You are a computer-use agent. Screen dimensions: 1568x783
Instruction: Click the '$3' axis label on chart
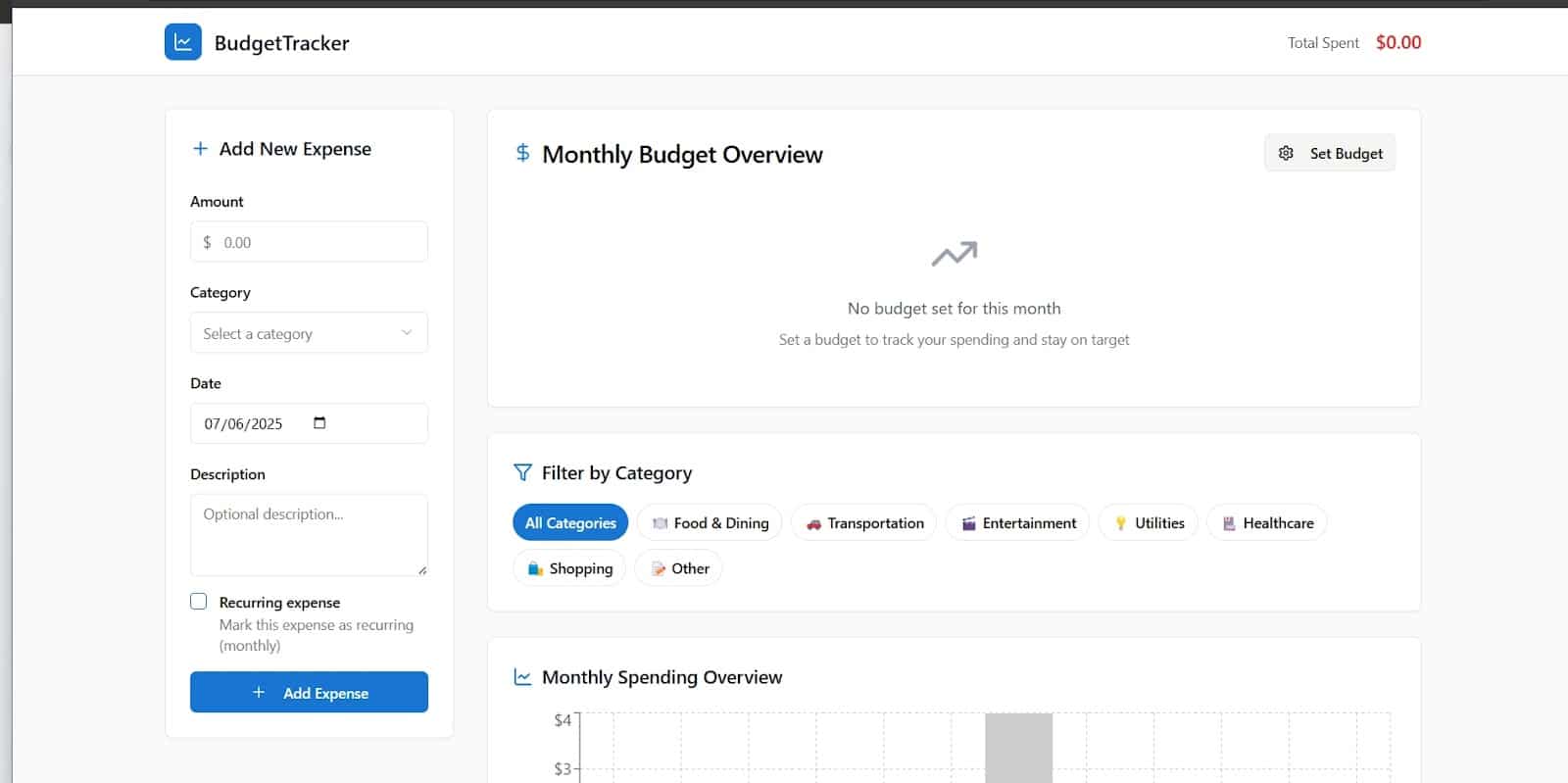tap(563, 769)
